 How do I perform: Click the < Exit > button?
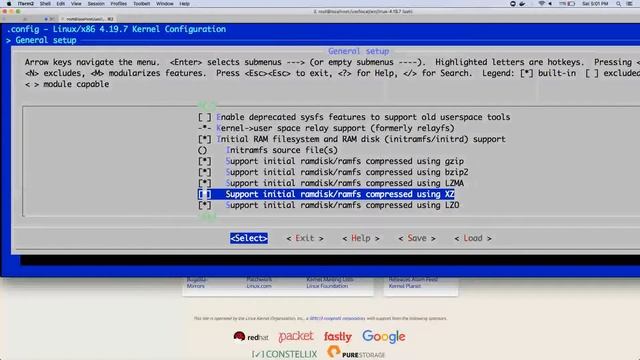click(x=305, y=238)
